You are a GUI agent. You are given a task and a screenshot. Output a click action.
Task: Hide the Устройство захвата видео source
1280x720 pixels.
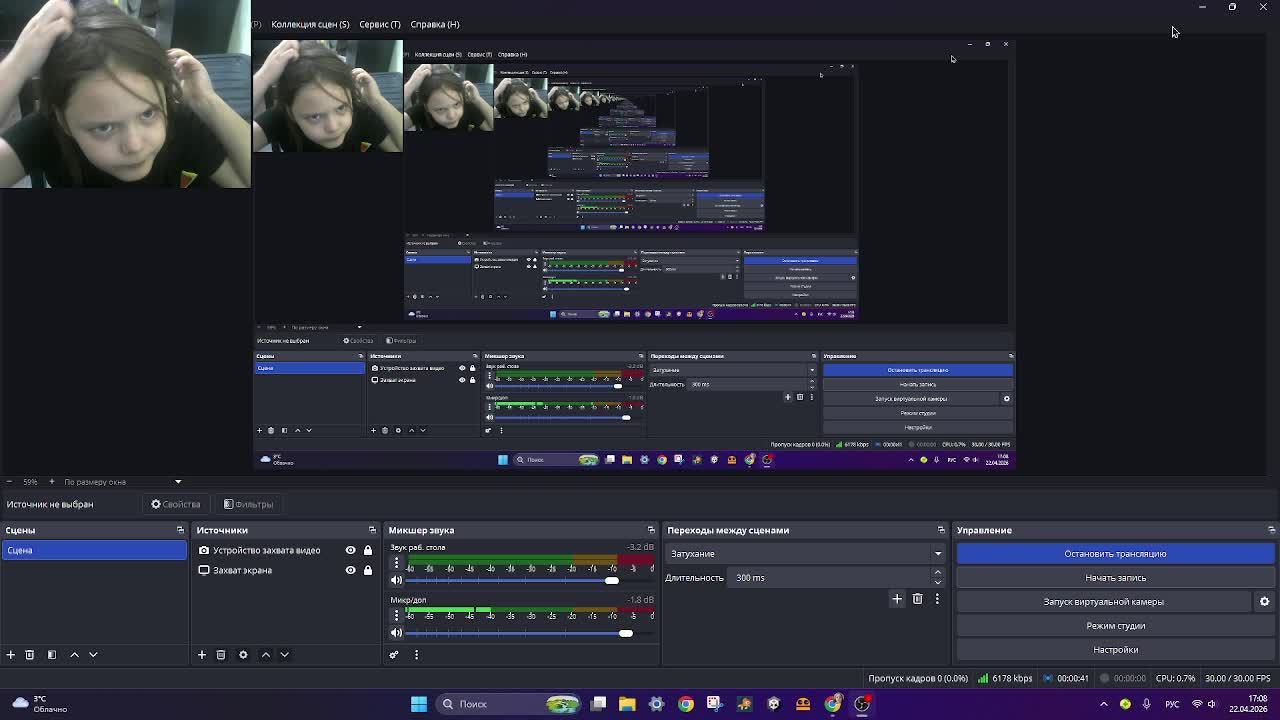pos(350,551)
